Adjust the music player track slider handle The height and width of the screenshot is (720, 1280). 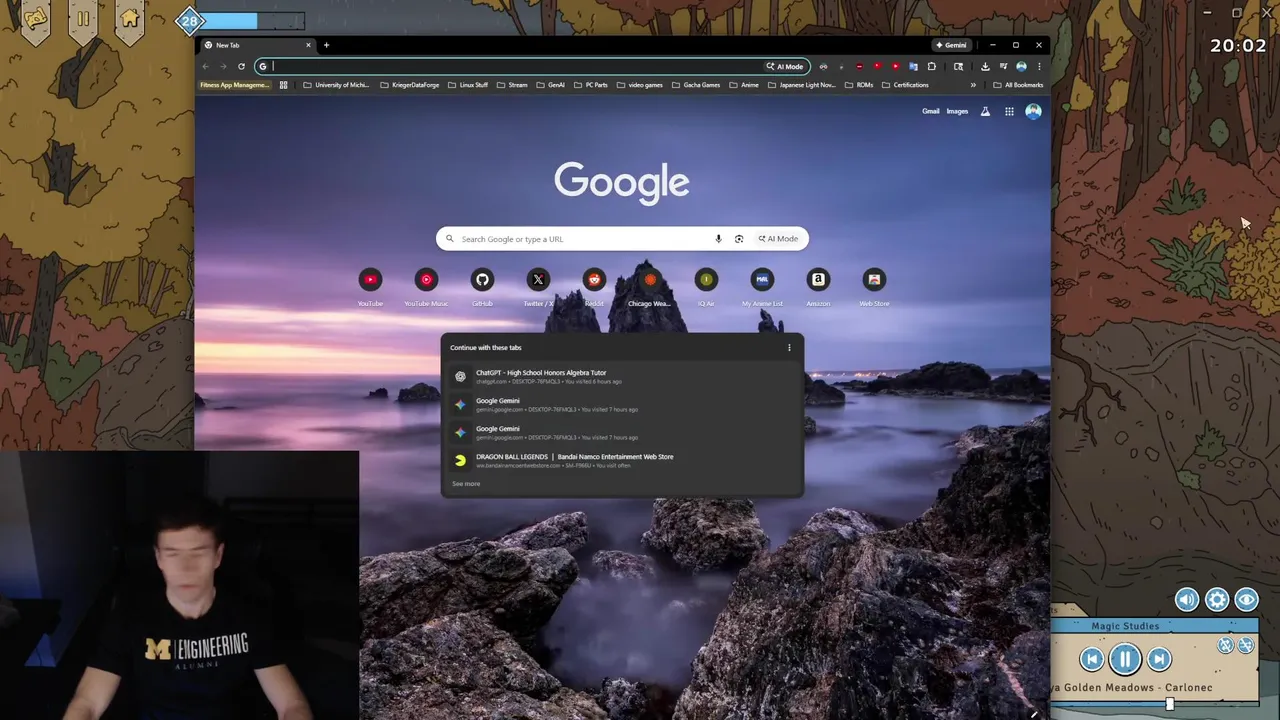(1169, 704)
